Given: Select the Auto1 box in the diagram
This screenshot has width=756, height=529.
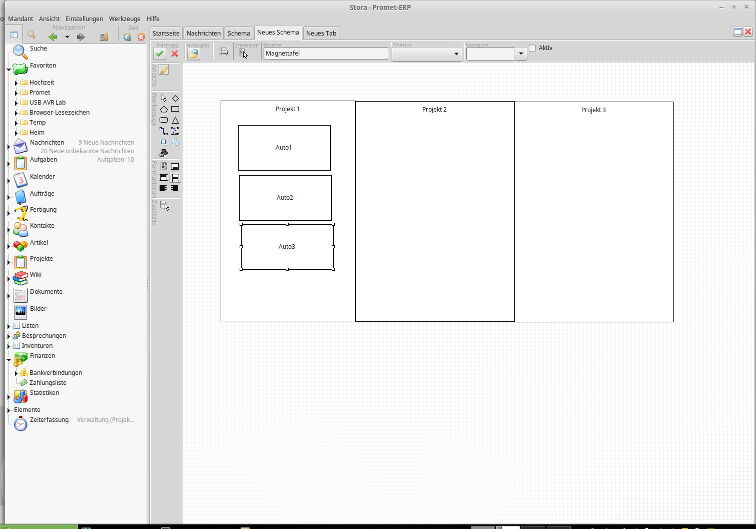Looking at the screenshot, I should (x=284, y=148).
